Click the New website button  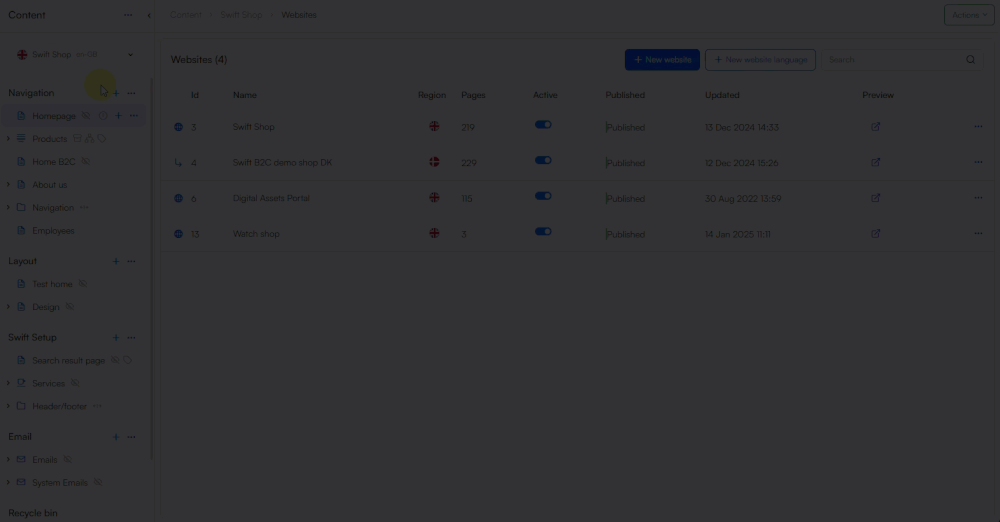(x=662, y=60)
